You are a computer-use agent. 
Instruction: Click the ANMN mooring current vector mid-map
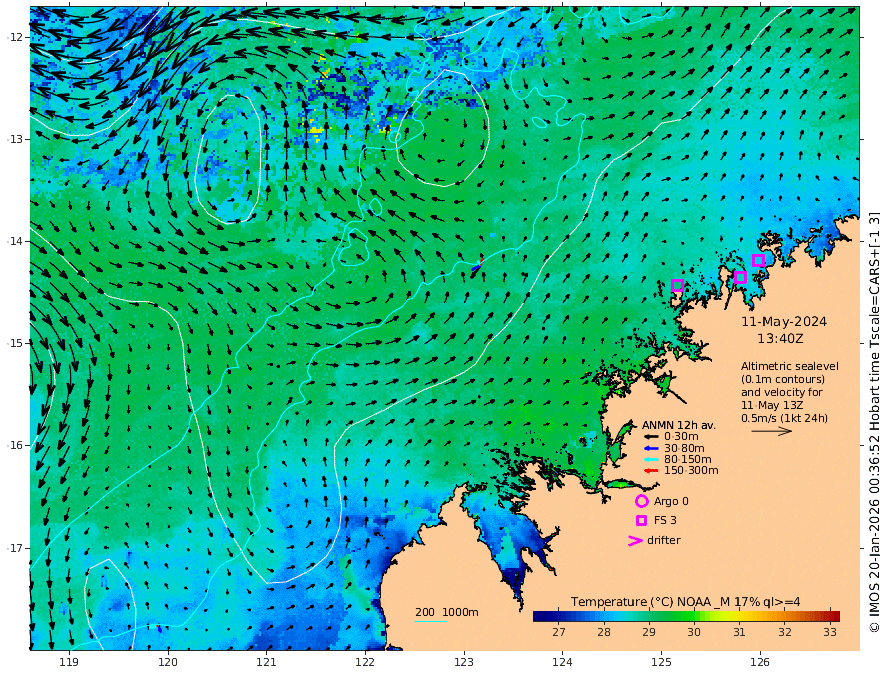click(476, 267)
